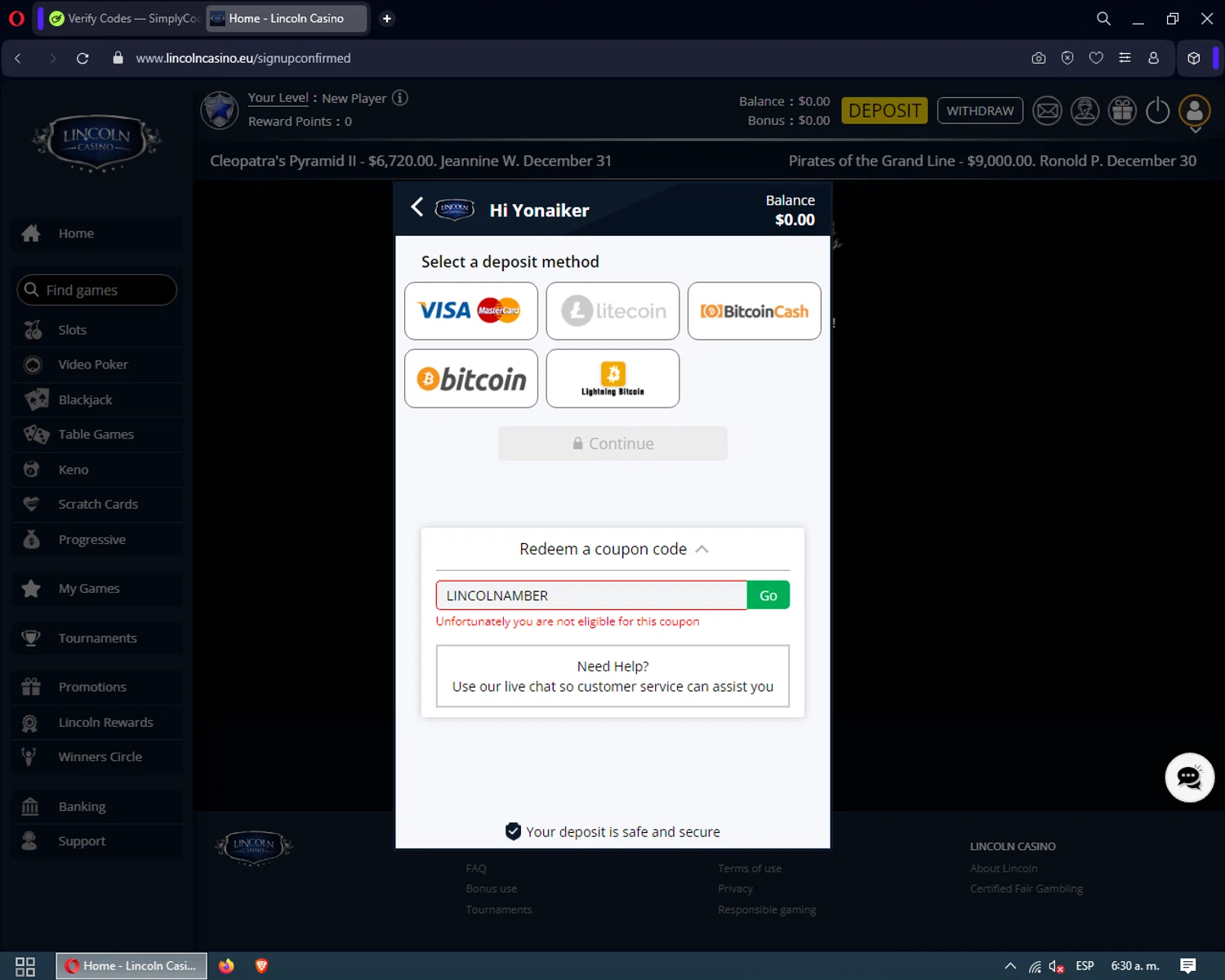The height and width of the screenshot is (980, 1225).
Task: Click the Responsible gaming footer link
Action: [767, 910]
